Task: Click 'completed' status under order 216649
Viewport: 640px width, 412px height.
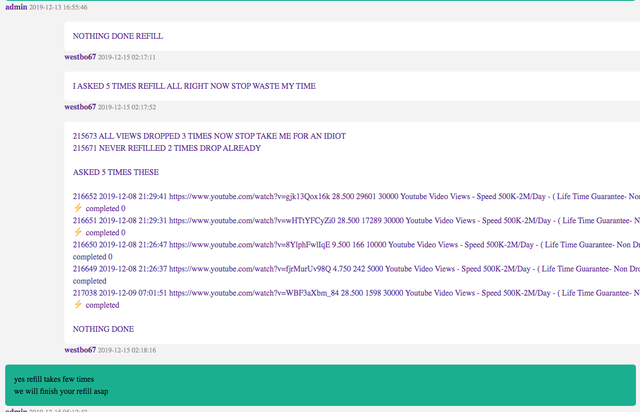Action: pos(89,281)
